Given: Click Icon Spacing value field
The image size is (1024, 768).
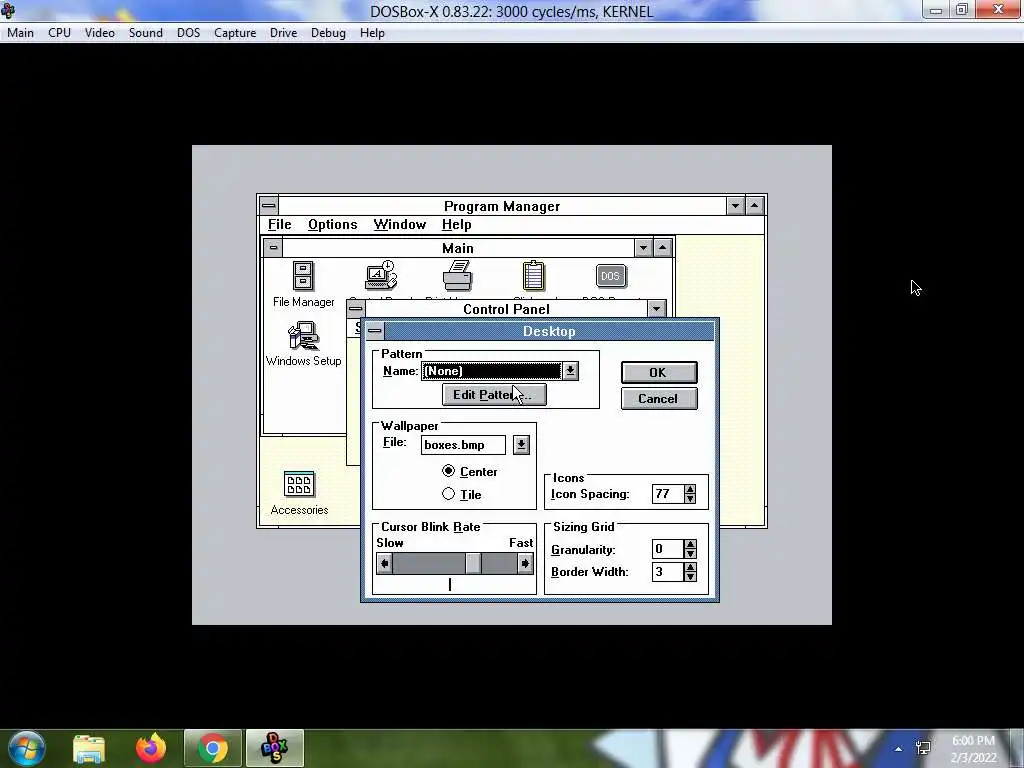Looking at the screenshot, I should click(x=667, y=494).
